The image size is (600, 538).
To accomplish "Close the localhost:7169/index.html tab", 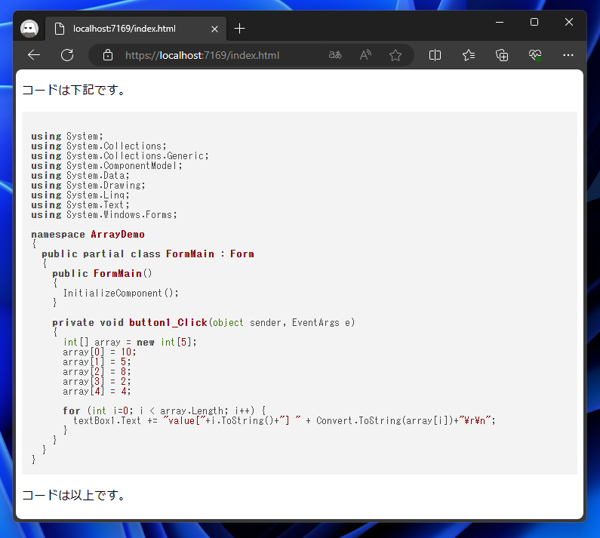I will 215,29.
